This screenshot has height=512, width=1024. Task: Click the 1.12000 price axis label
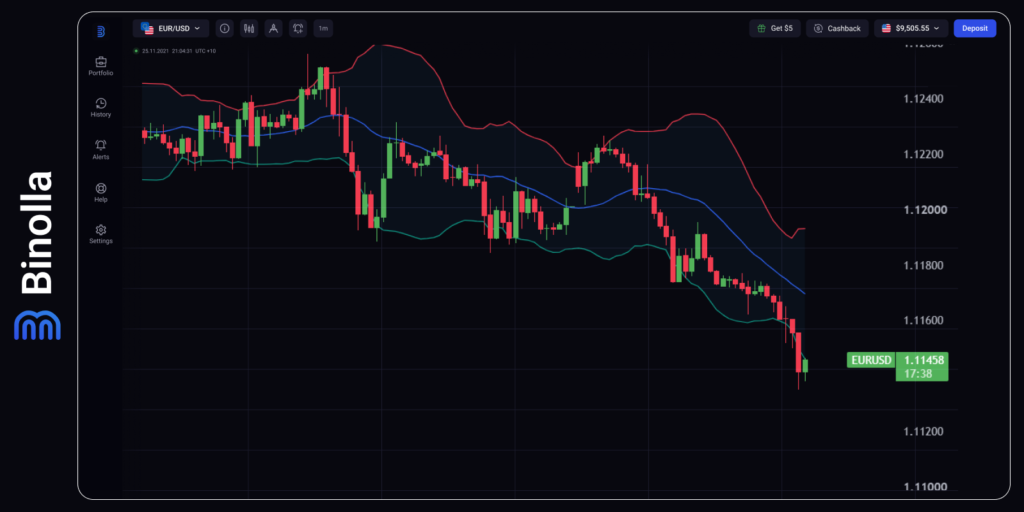click(x=923, y=210)
